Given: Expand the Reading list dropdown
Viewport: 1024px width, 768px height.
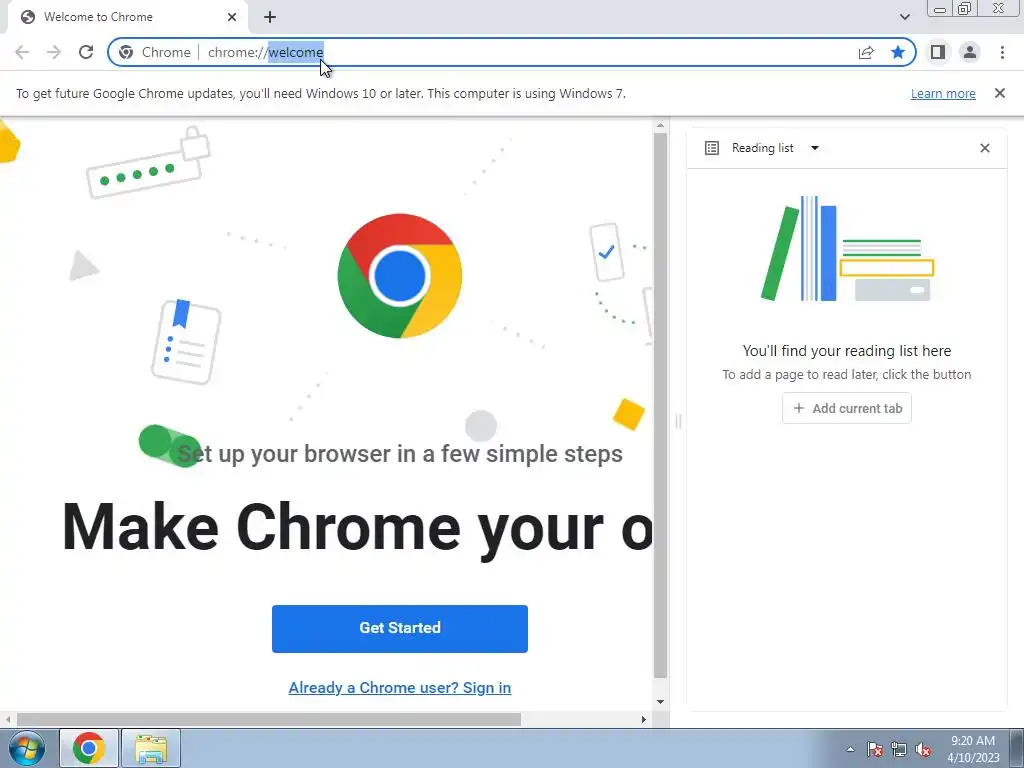Looking at the screenshot, I should click(814, 148).
